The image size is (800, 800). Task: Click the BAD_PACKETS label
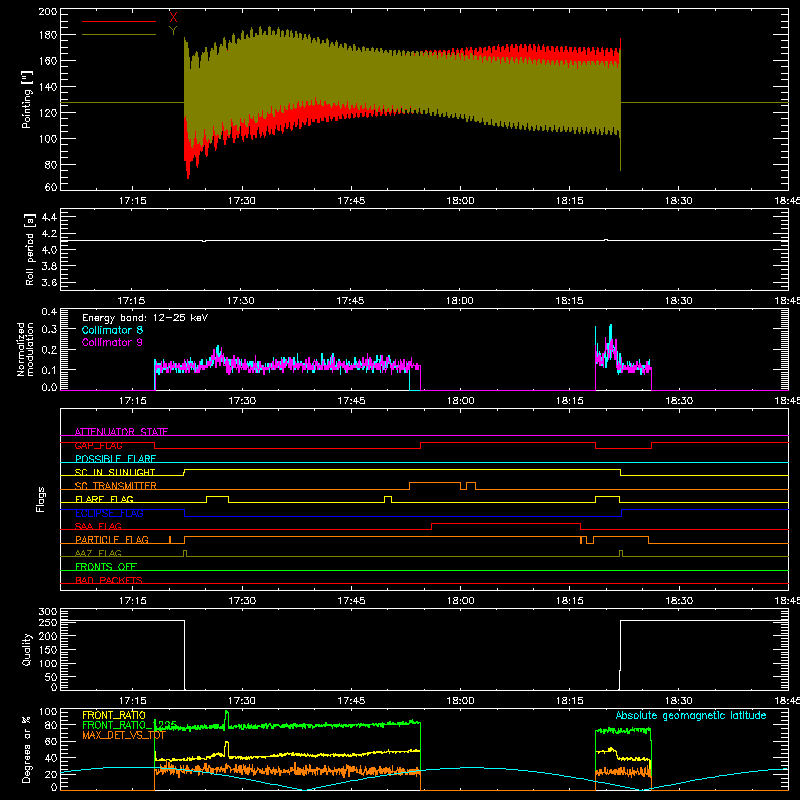109,580
